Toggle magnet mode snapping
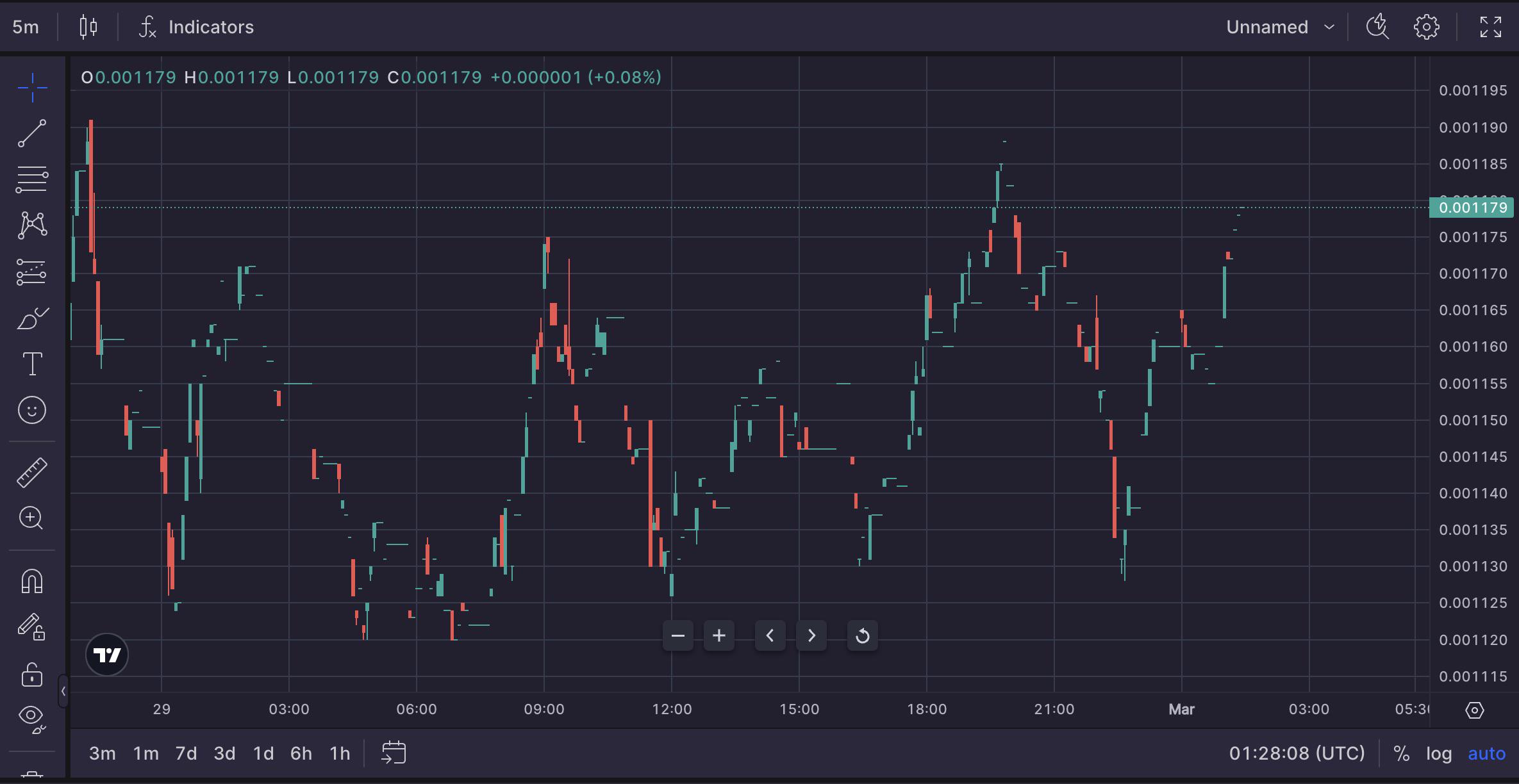Viewport: 1519px width, 784px height. tap(32, 581)
